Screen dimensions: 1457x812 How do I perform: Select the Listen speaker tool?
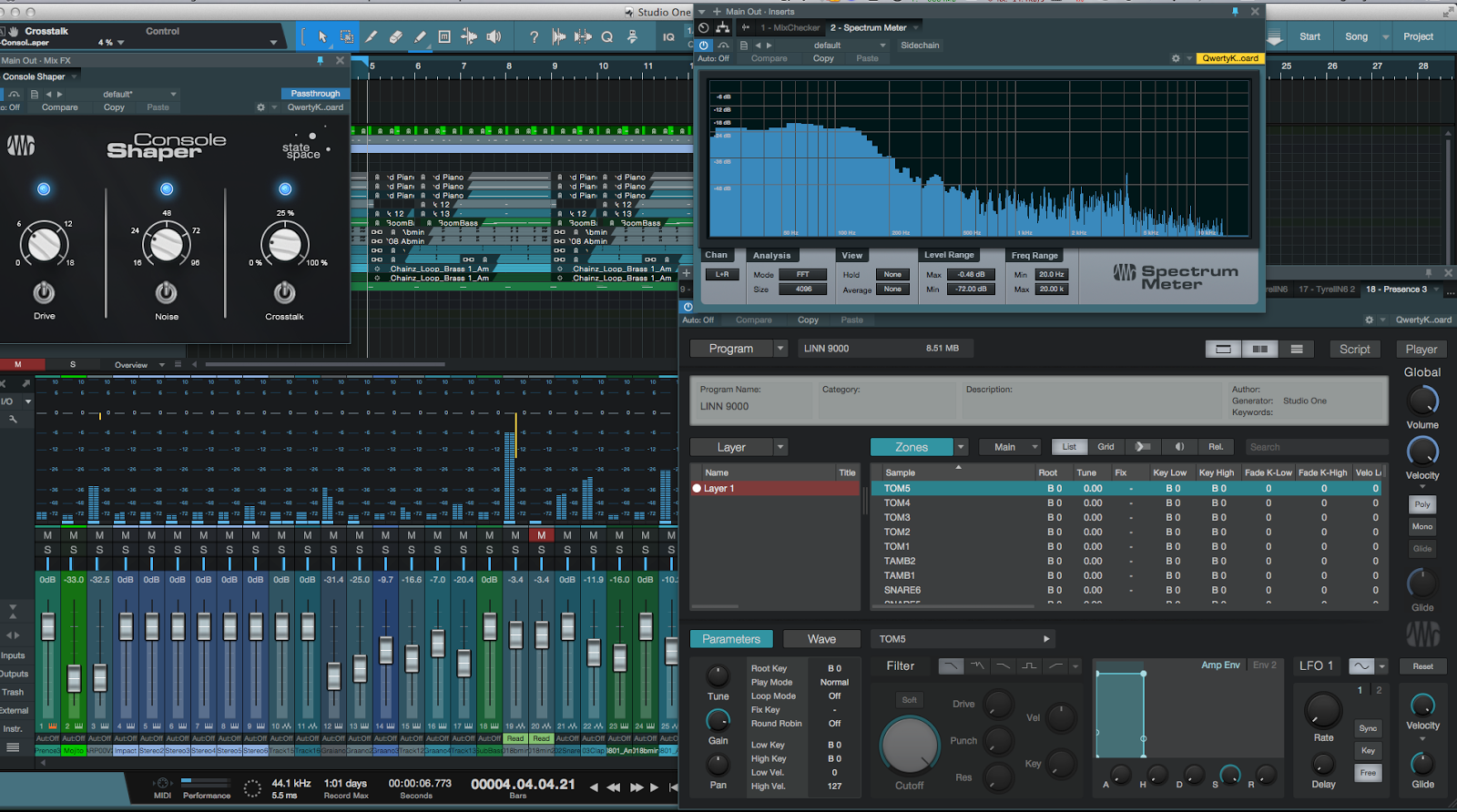pos(494,36)
